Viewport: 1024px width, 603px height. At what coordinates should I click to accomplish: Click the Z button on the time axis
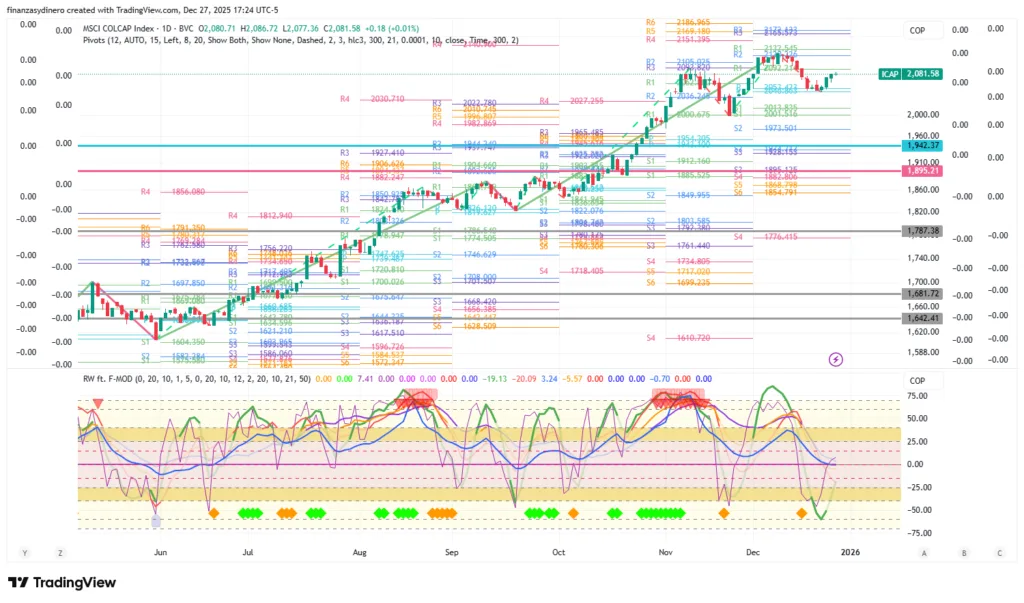(60, 552)
